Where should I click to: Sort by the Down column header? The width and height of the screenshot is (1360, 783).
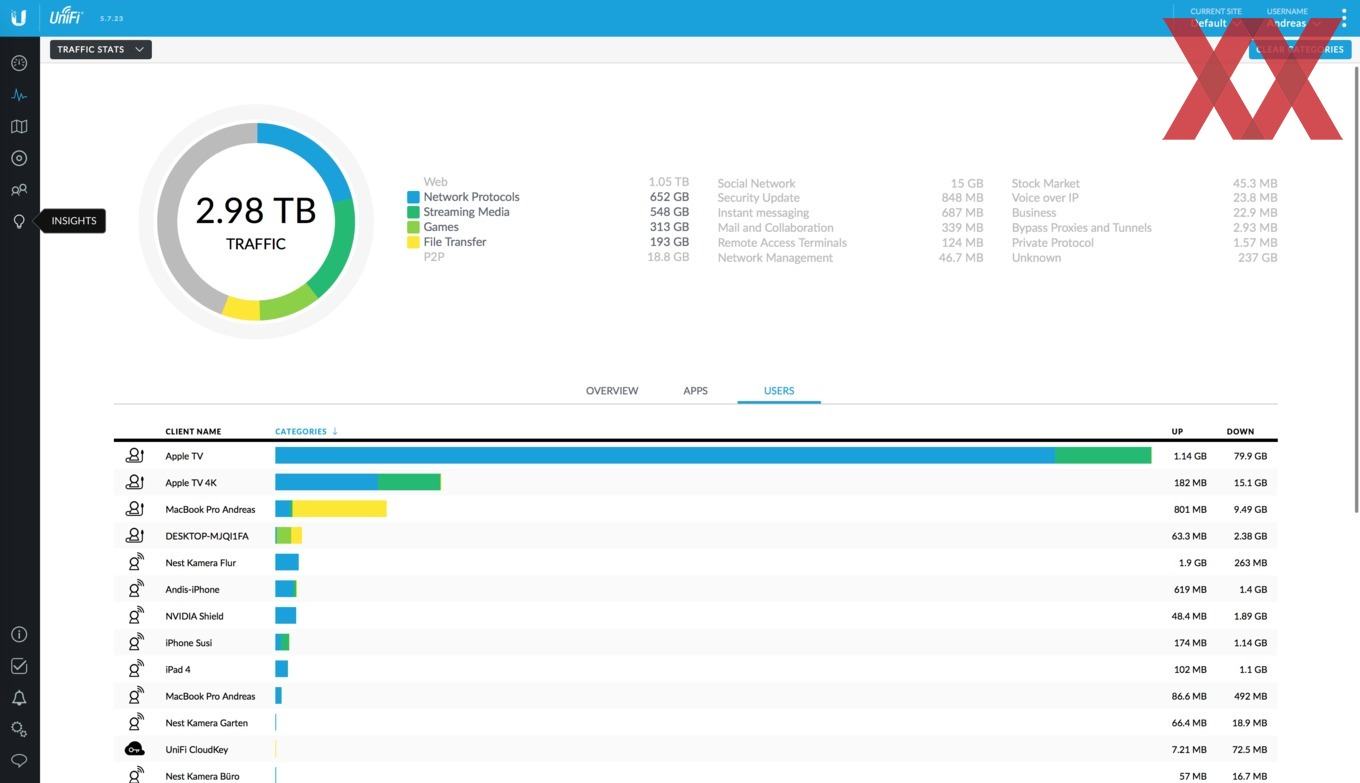1240,432
